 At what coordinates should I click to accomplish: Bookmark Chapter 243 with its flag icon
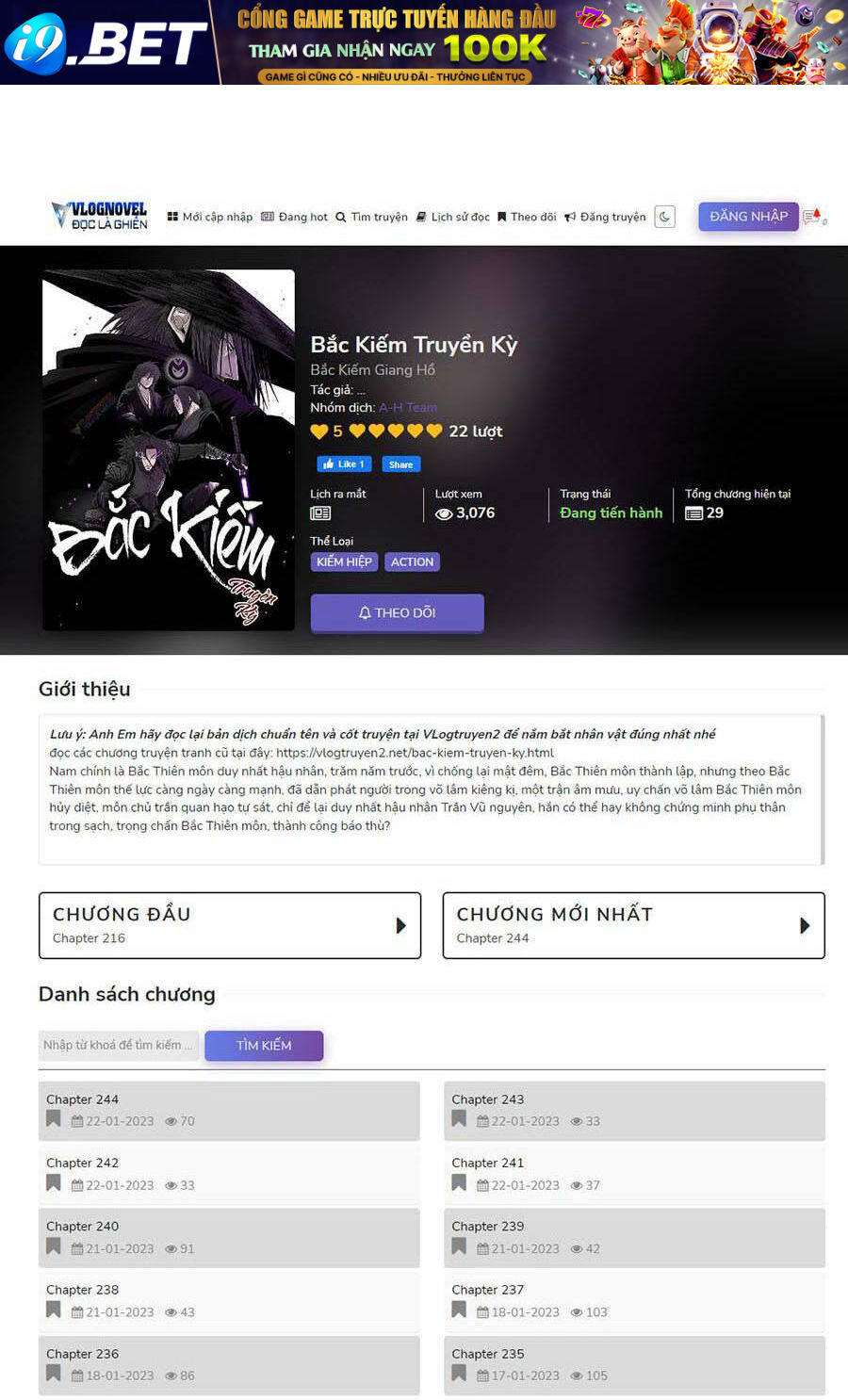point(459,1119)
